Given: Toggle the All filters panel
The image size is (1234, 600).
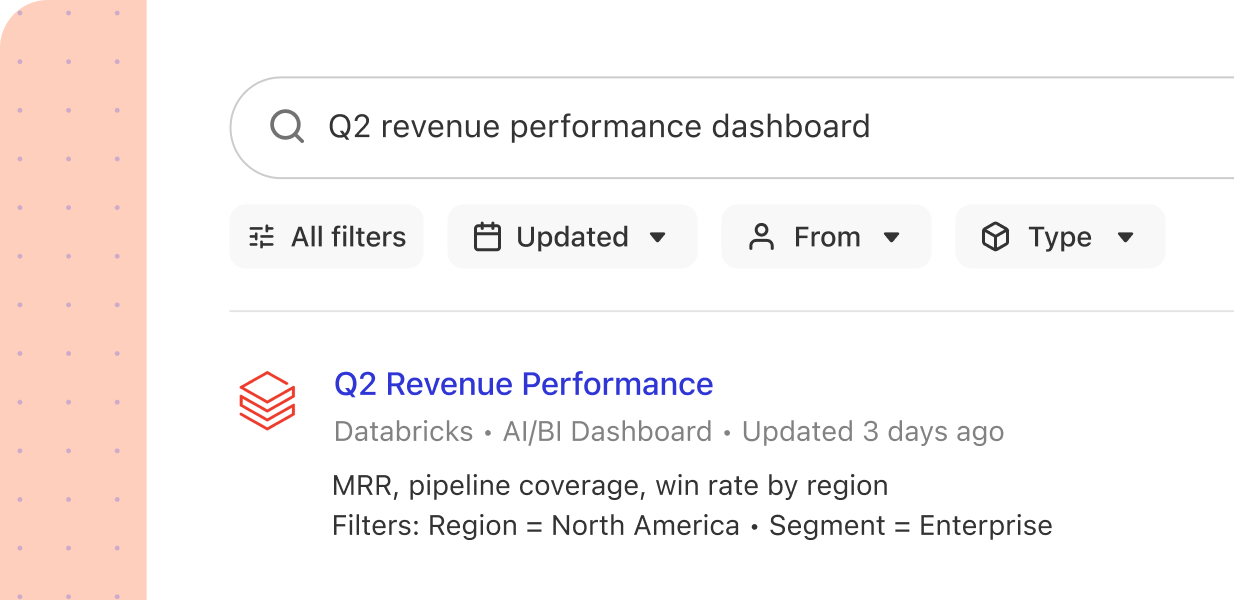Looking at the screenshot, I should [x=326, y=236].
